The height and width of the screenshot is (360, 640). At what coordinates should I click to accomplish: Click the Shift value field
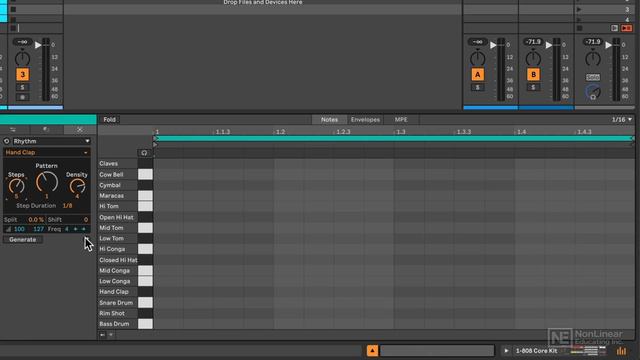coord(68,219)
